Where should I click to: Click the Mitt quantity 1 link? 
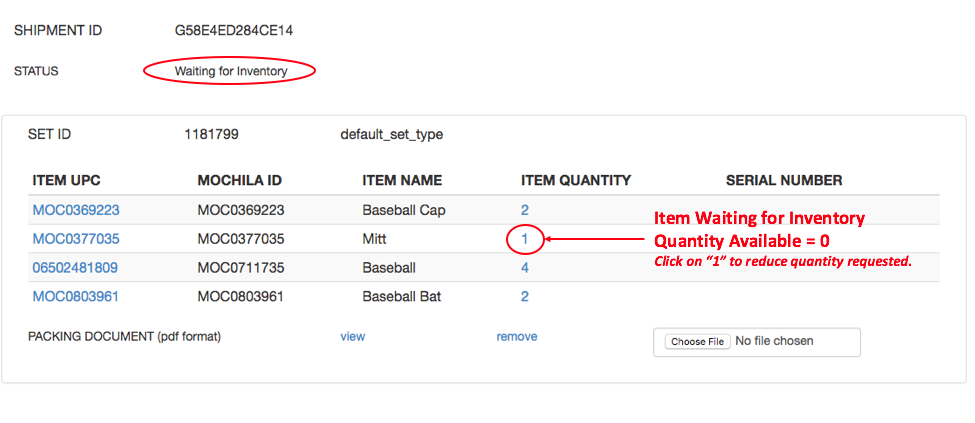click(x=525, y=239)
